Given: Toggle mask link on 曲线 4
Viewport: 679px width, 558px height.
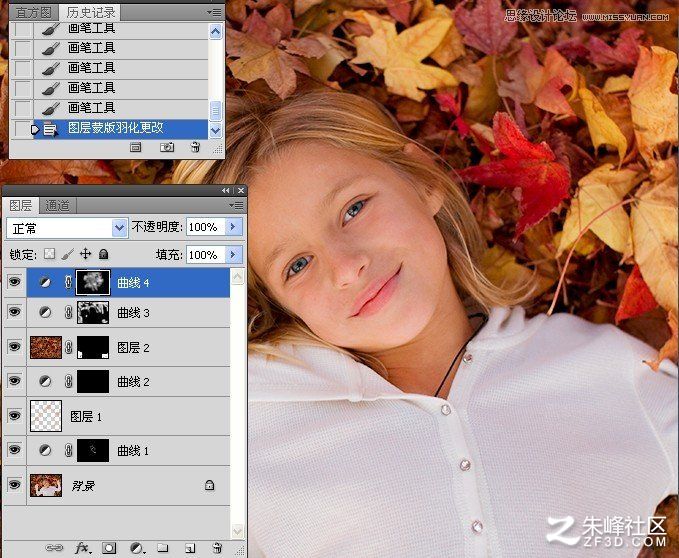Looking at the screenshot, I should coord(68,282).
